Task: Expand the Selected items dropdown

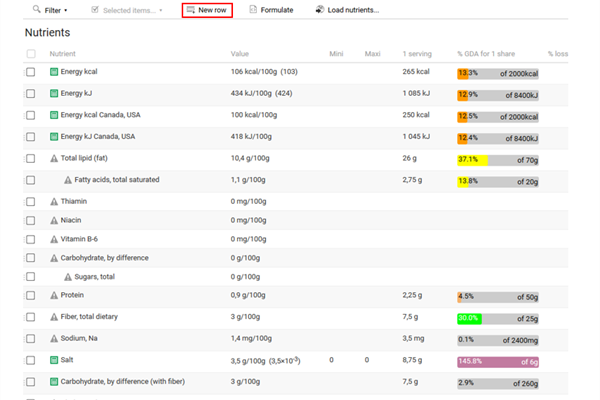Action: coord(161,10)
